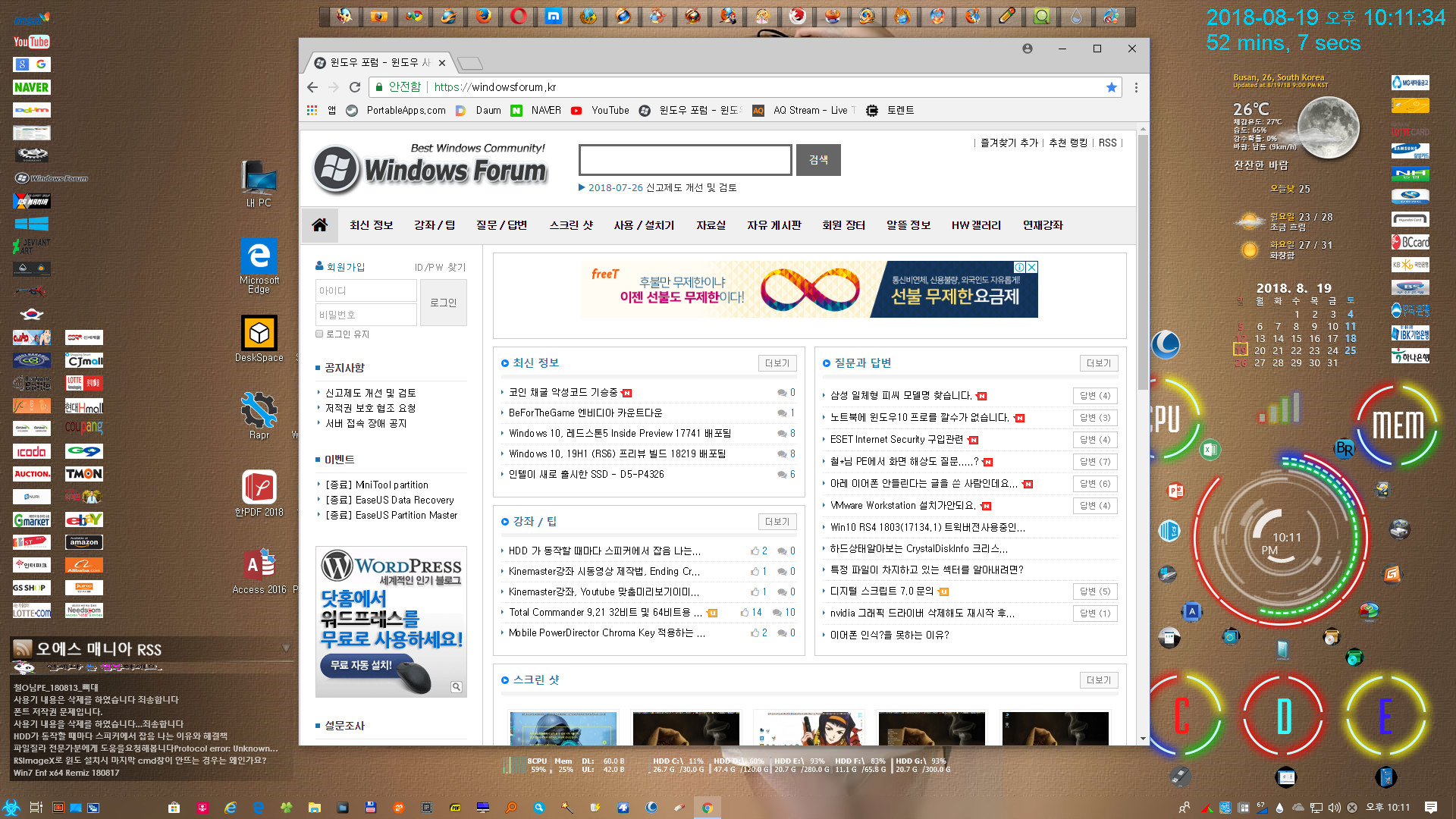Open amazon shortcut icon
This screenshot has width=1456, height=819.
pyautogui.click(x=83, y=542)
